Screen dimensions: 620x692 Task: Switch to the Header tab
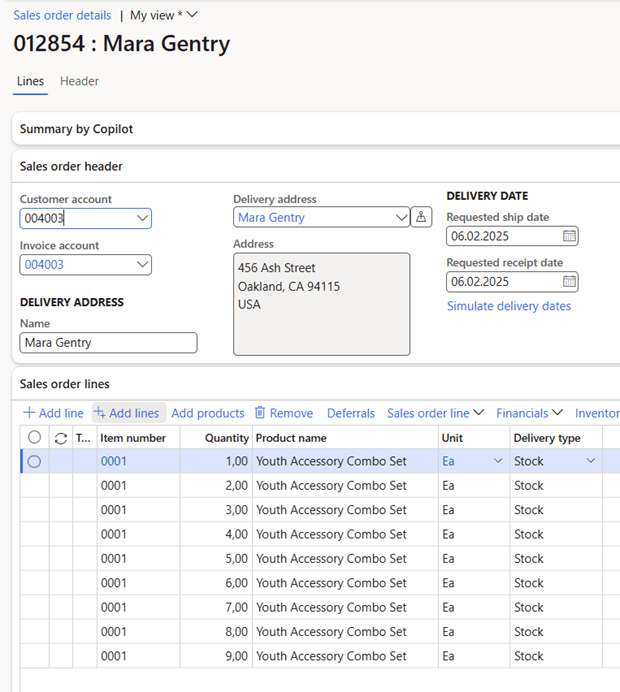pyautogui.click(x=79, y=81)
